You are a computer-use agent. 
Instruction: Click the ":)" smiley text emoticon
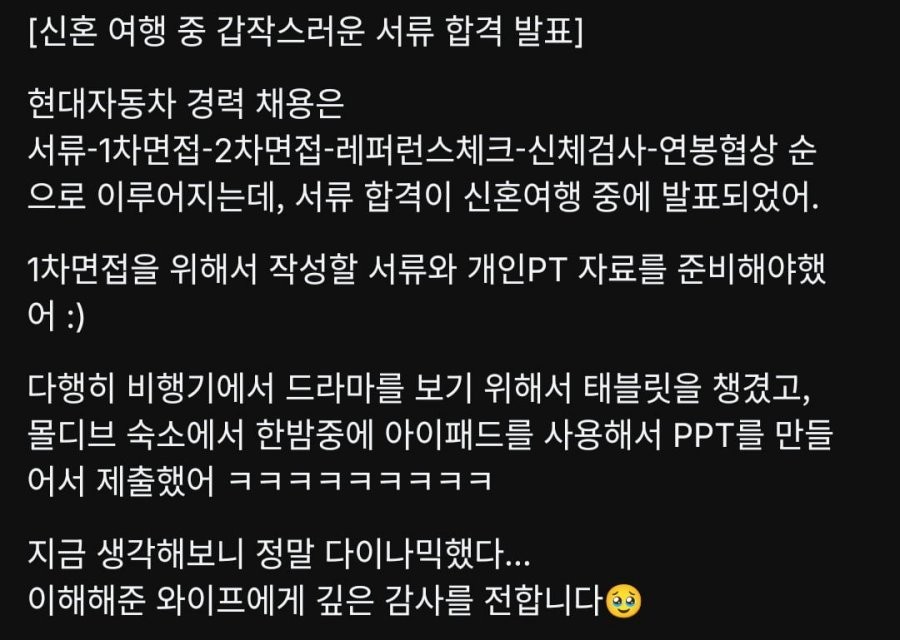(x=75, y=316)
